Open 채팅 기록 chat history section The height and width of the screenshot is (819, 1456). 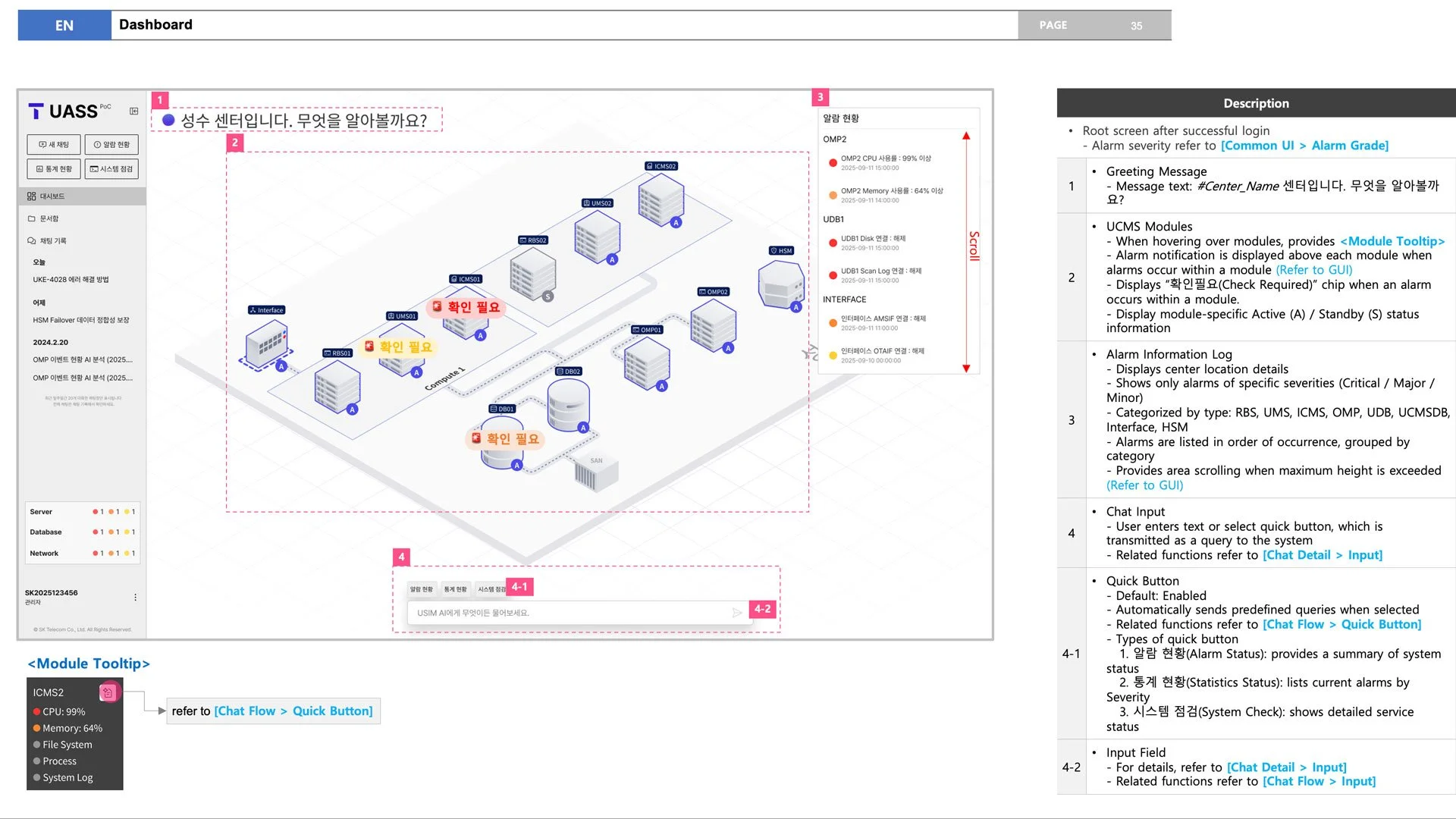point(52,241)
